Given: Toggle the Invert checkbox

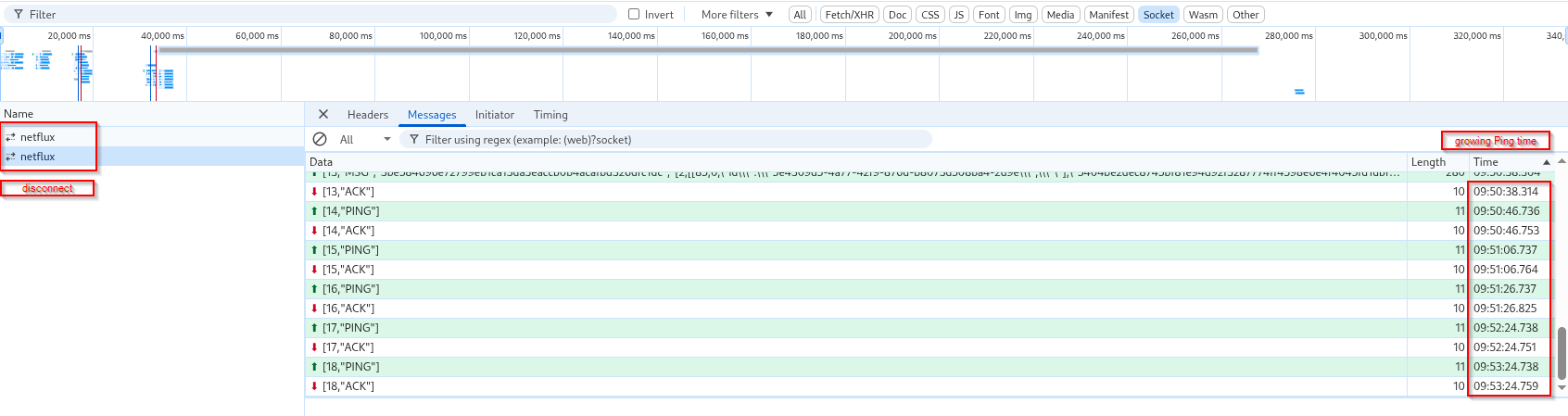Looking at the screenshot, I should pyautogui.click(x=634, y=15).
